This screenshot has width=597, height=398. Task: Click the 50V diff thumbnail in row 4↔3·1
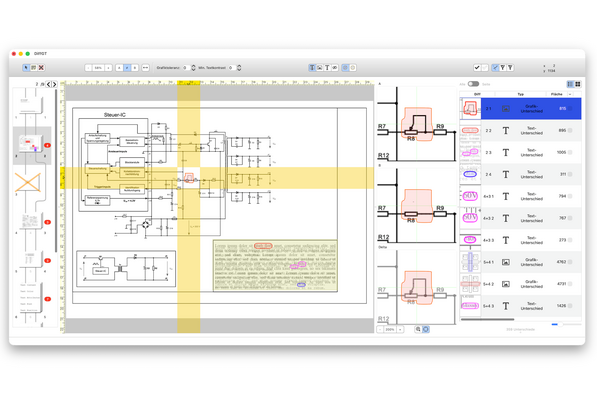coord(470,196)
